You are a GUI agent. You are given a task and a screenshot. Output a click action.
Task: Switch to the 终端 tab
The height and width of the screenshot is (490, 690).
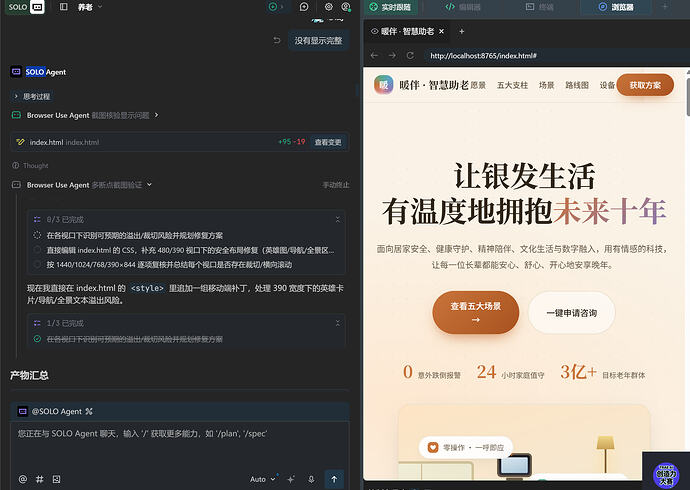tap(540, 7)
